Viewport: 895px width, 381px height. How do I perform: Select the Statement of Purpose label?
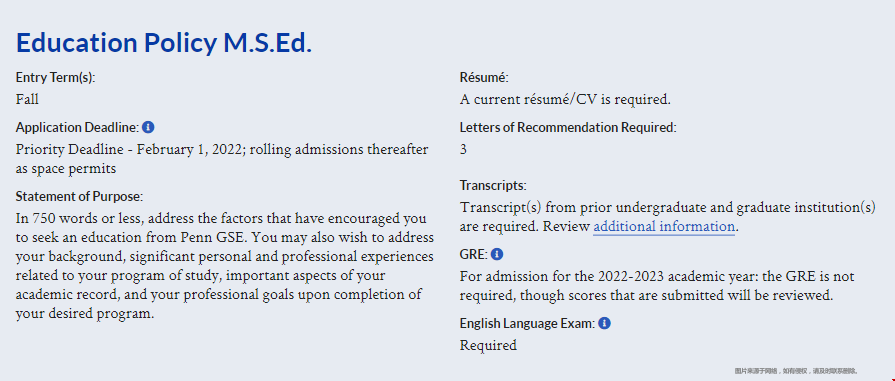point(79,196)
